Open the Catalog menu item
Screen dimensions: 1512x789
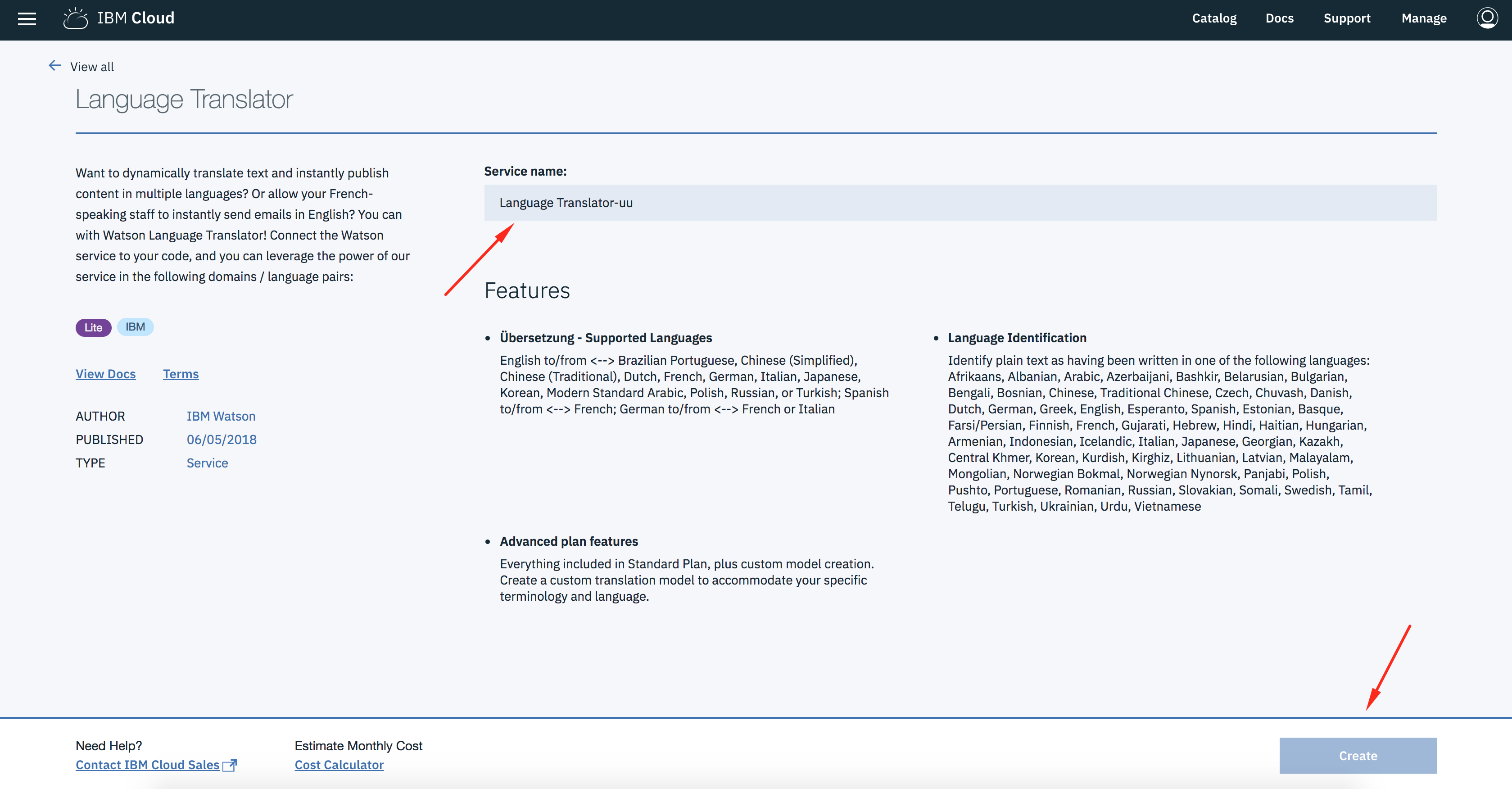[1214, 18]
